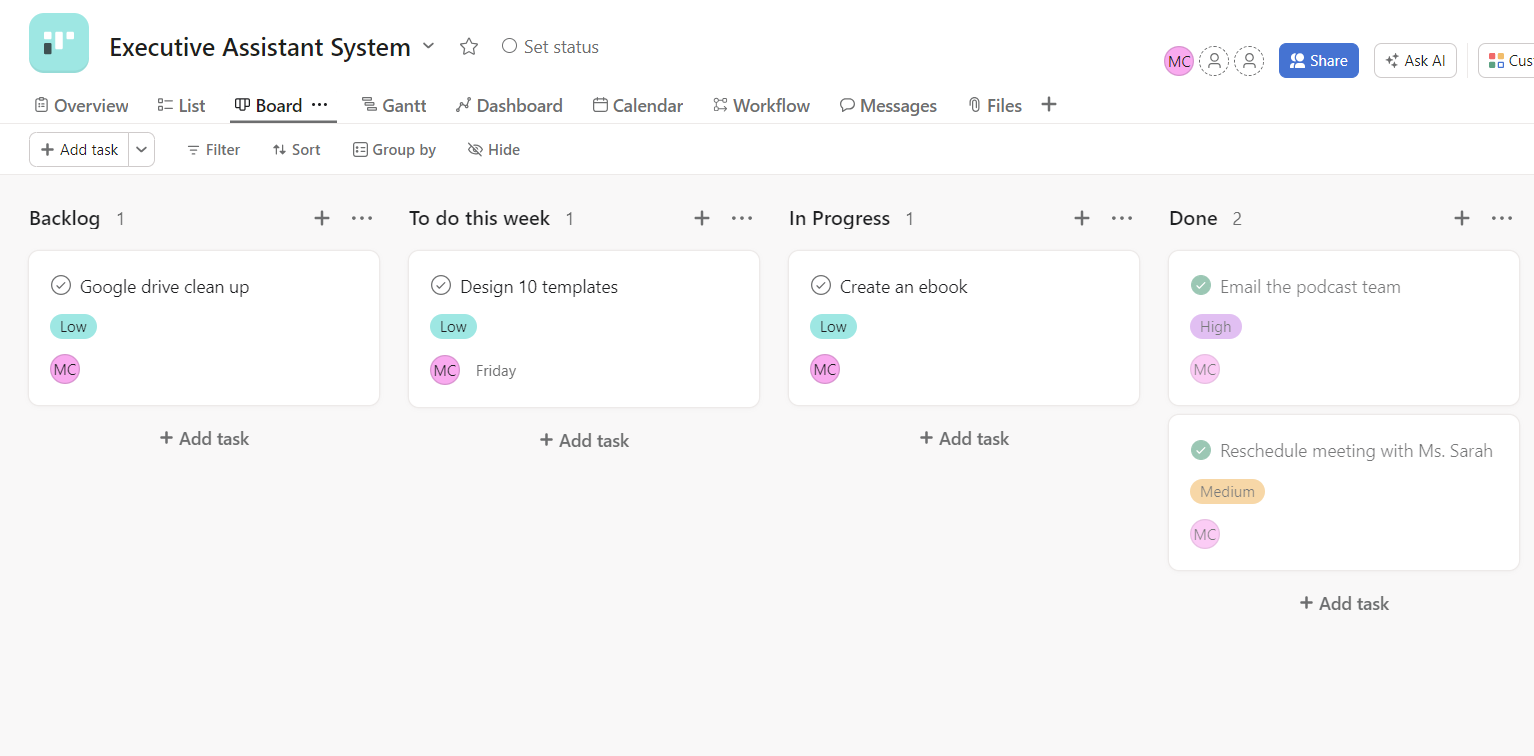Open Board tab more options ellipsis
Viewport: 1534px width, 756px height.
tap(320, 105)
